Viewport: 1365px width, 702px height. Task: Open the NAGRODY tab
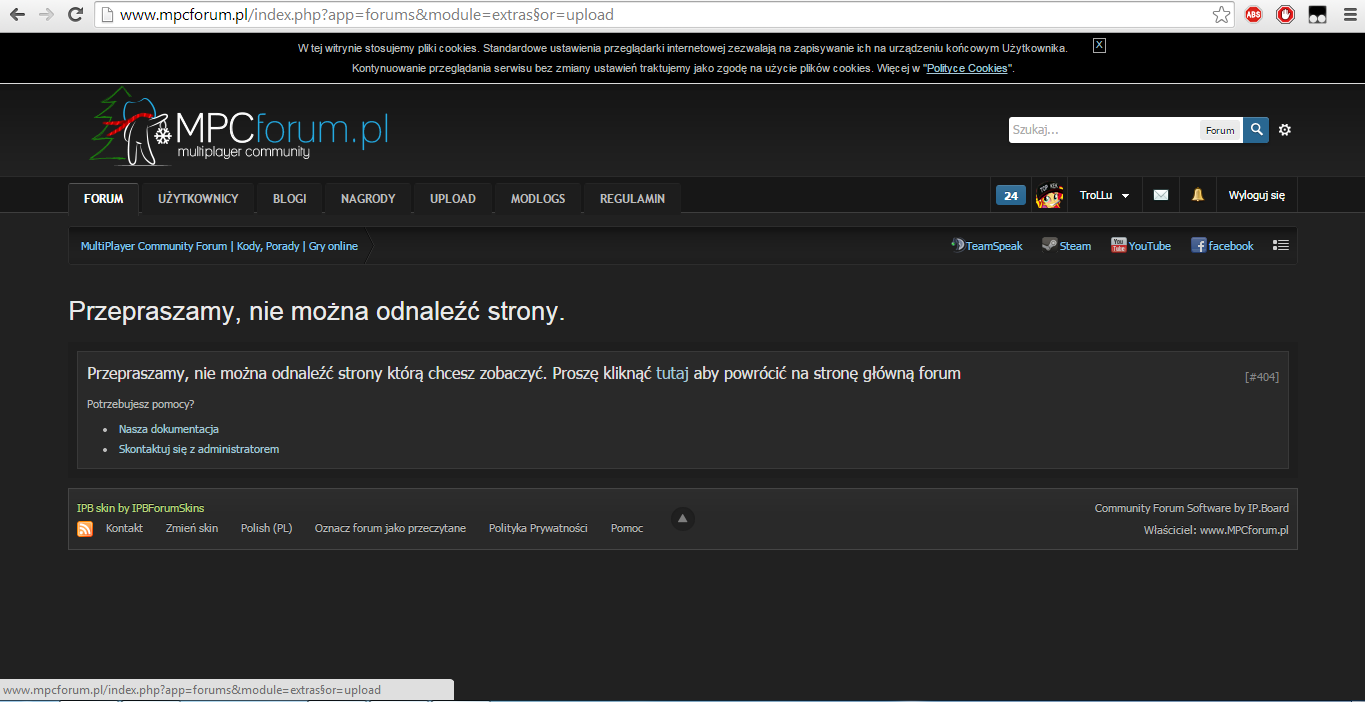coord(368,198)
